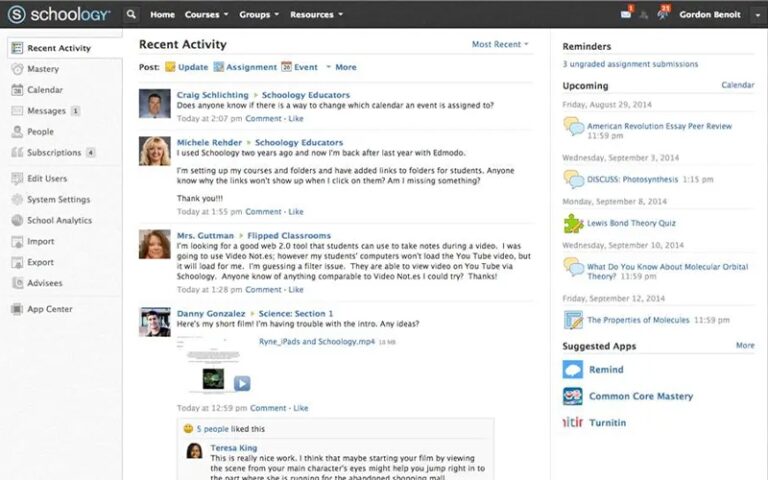The image size is (768, 480).
Task: Click the Lewis Bond Theory Quiz puzzle icon
Action: (x=573, y=223)
